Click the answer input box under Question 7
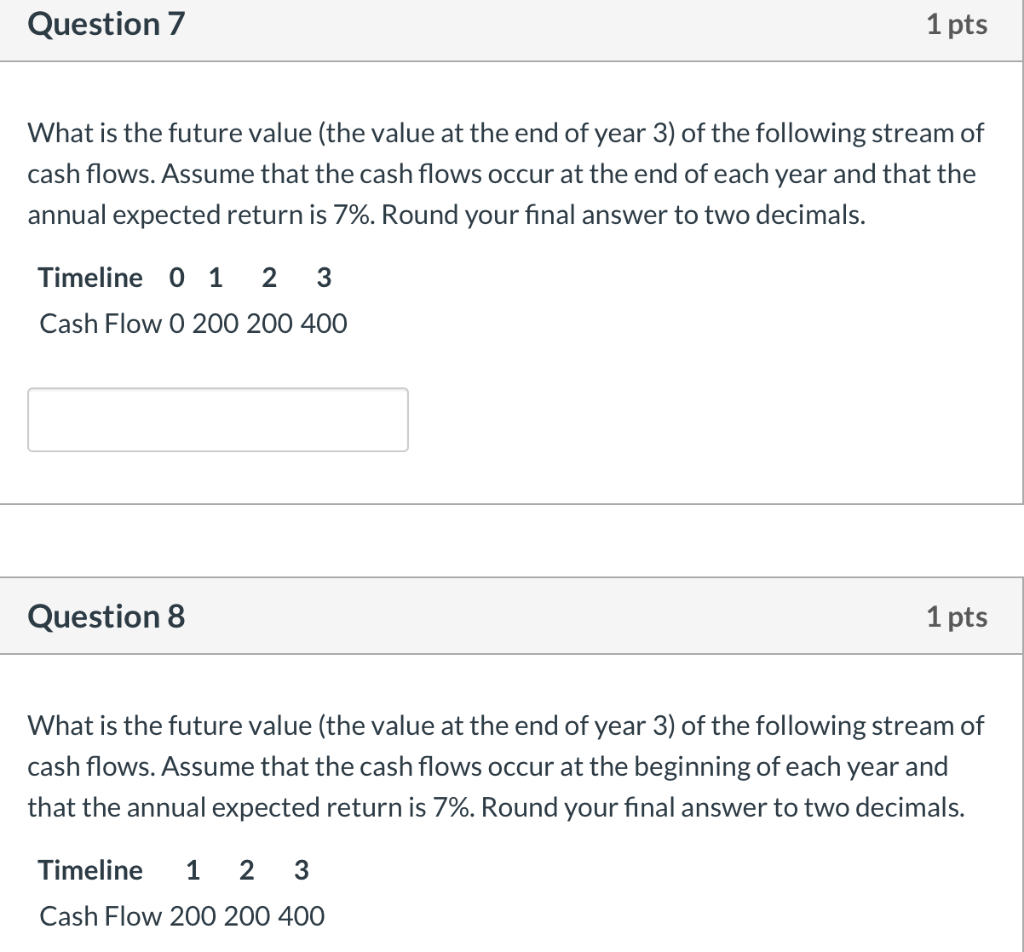The height and width of the screenshot is (952, 1024). pyautogui.click(x=217, y=419)
